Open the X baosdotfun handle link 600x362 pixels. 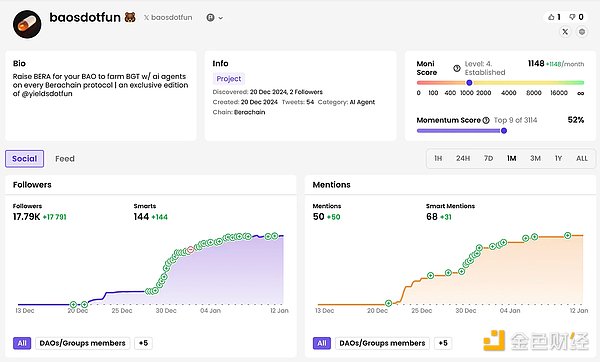pos(168,18)
